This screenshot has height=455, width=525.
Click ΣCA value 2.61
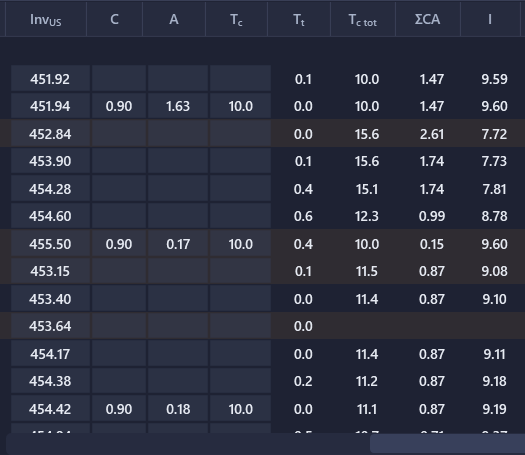(432, 134)
